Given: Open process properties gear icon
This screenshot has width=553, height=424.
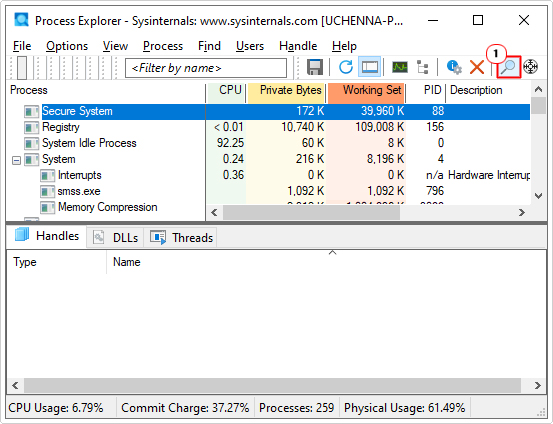Looking at the screenshot, I should [454, 67].
